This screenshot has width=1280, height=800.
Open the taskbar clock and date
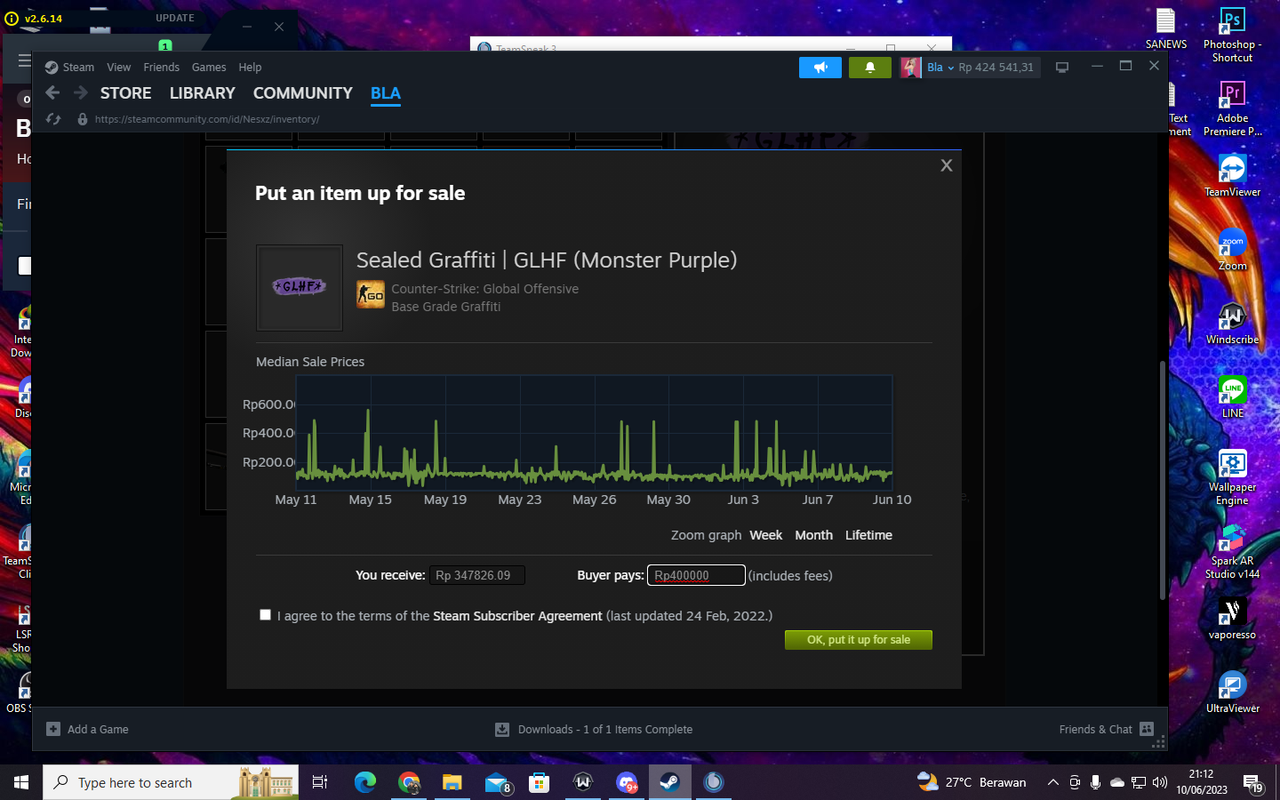tap(1201, 782)
